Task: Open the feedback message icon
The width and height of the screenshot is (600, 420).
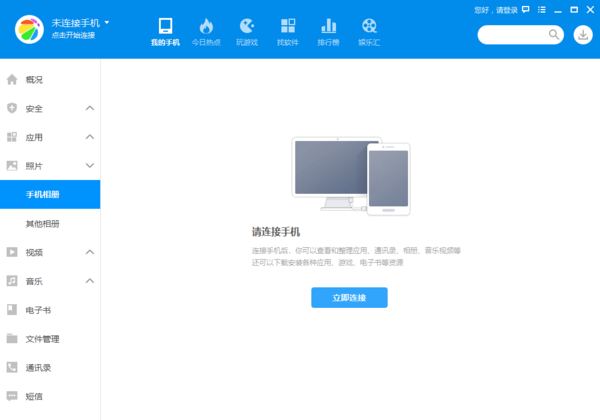Action: pyautogui.click(x=526, y=10)
